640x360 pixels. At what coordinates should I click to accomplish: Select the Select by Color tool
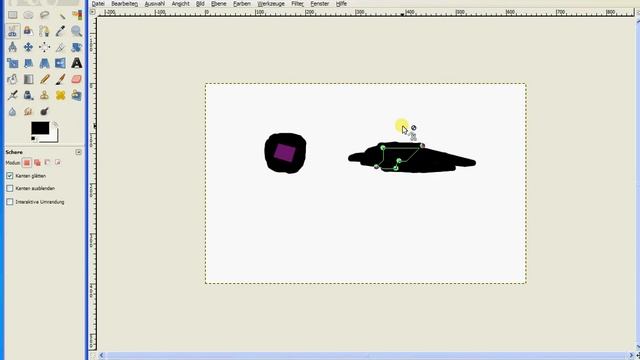76,15
